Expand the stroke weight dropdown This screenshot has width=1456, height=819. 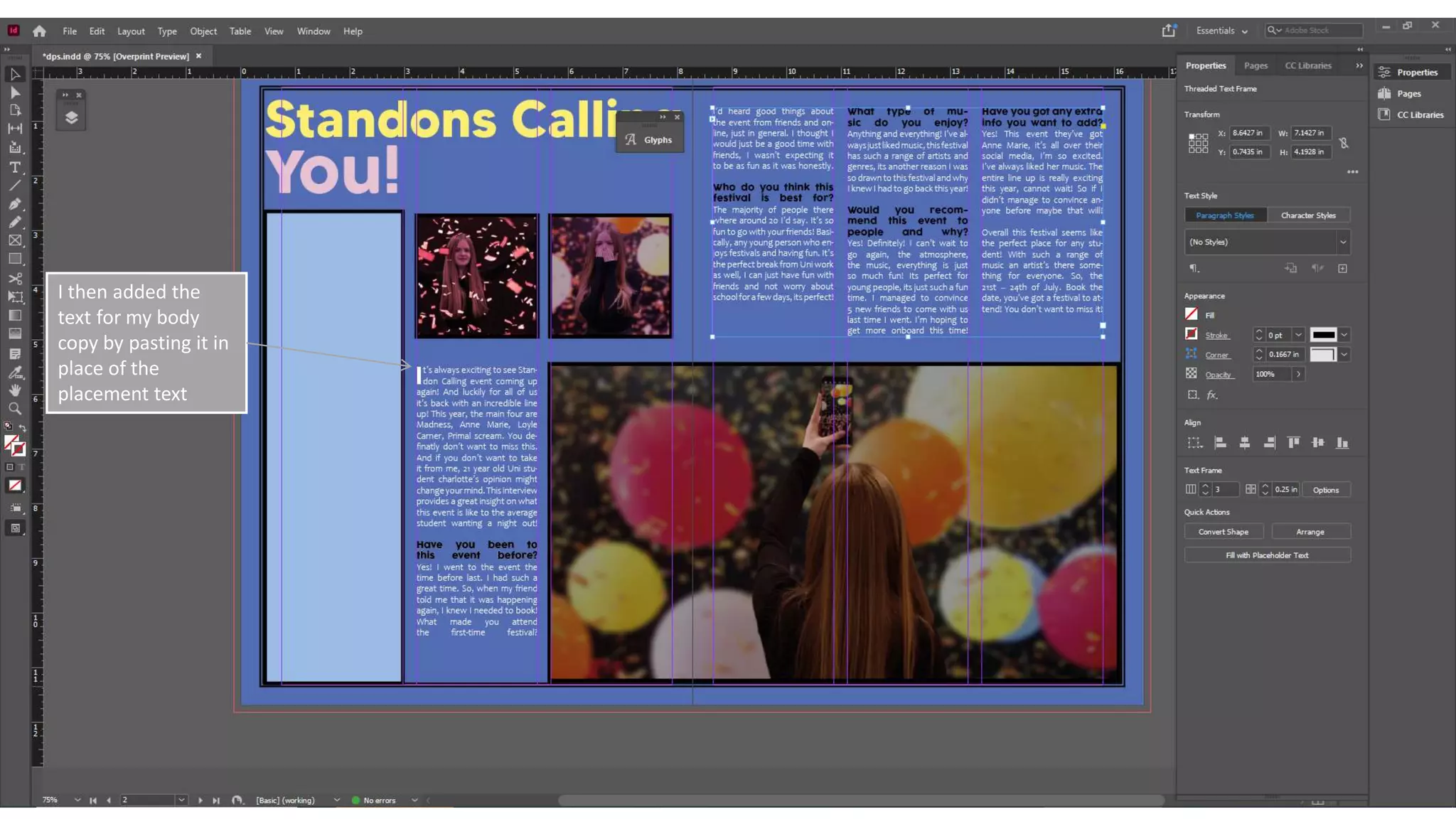pos(1298,335)
